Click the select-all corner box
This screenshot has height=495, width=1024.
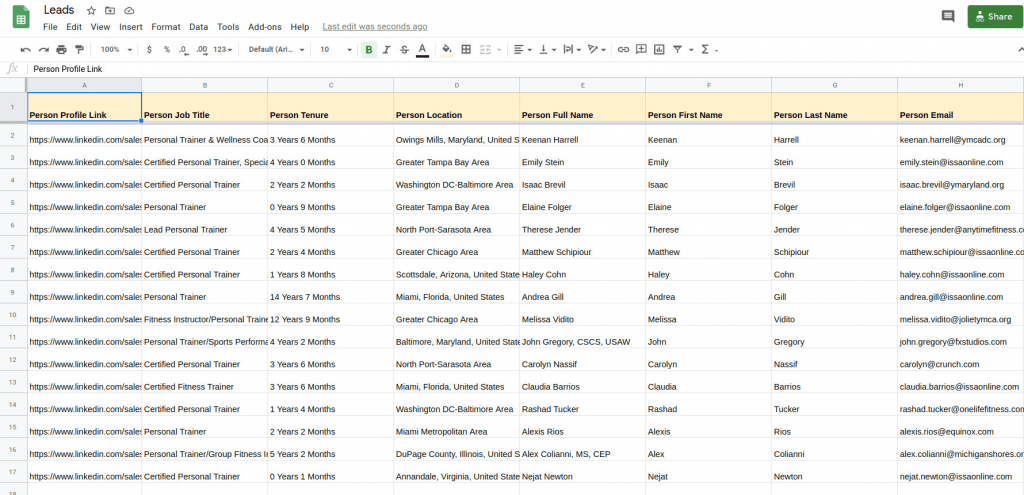pos(13,85)
